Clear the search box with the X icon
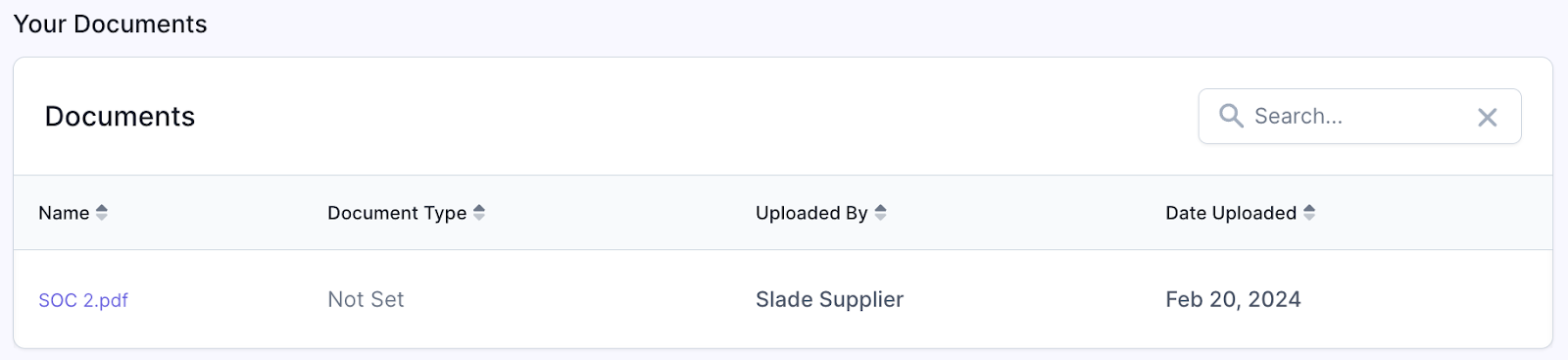1568x360 pixels. pyautogui.click(x=1487, y=117)
